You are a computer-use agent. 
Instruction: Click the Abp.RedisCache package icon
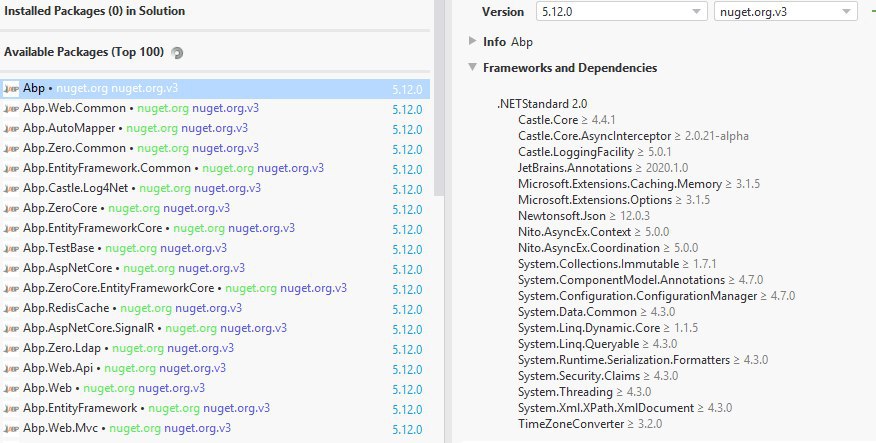coord(11,309)
